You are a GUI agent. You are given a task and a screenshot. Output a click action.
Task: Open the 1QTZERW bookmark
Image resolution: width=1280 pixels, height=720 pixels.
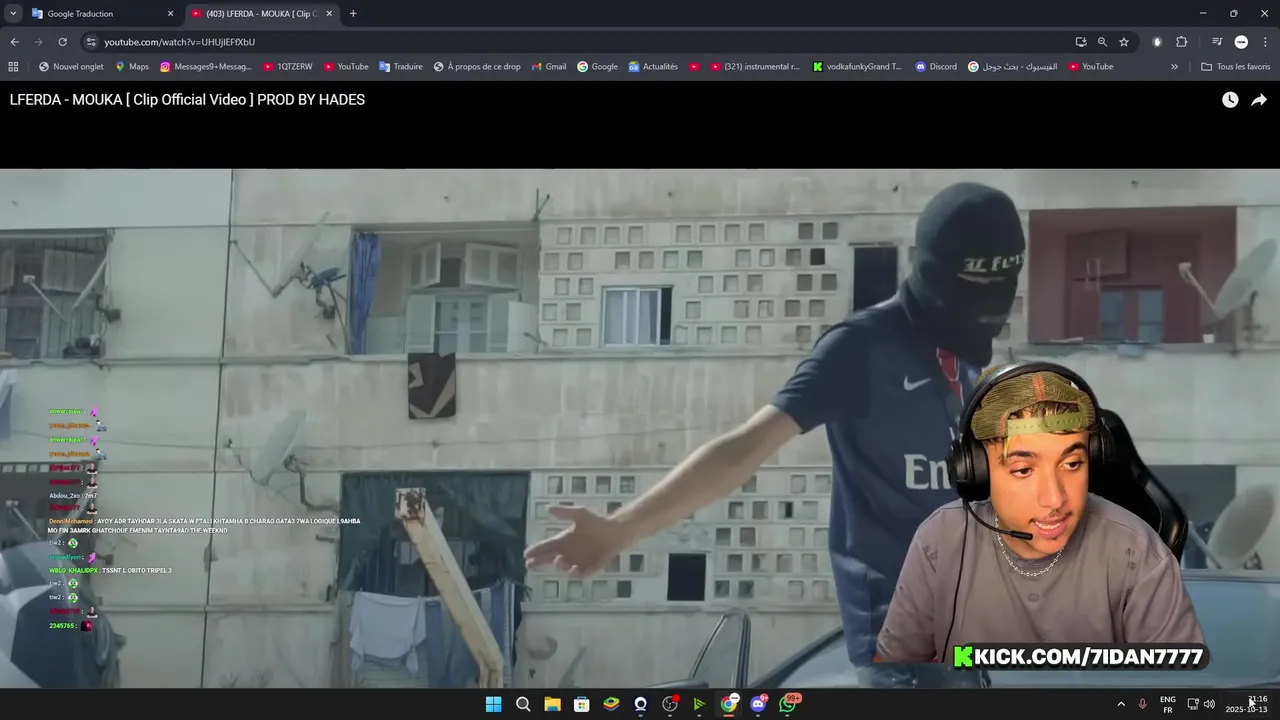pyautogui.click(x=288, y=67)
